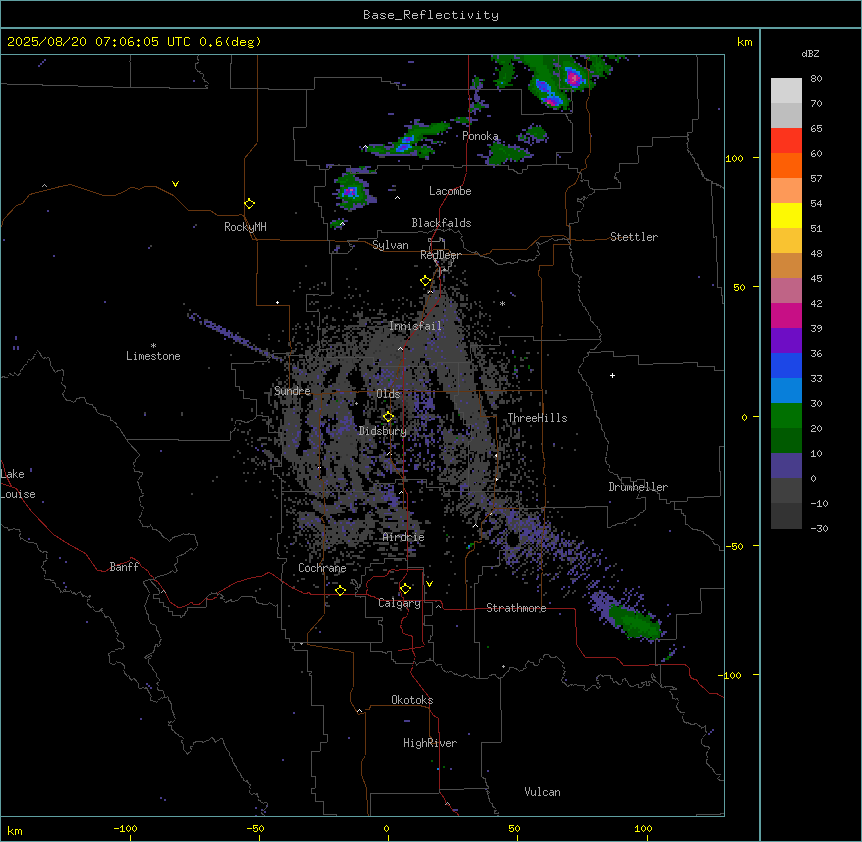Image resolution: width=862 pixels, height=842 pixels.
Task: Select the Olds label
Action: [x=388, y=394]
